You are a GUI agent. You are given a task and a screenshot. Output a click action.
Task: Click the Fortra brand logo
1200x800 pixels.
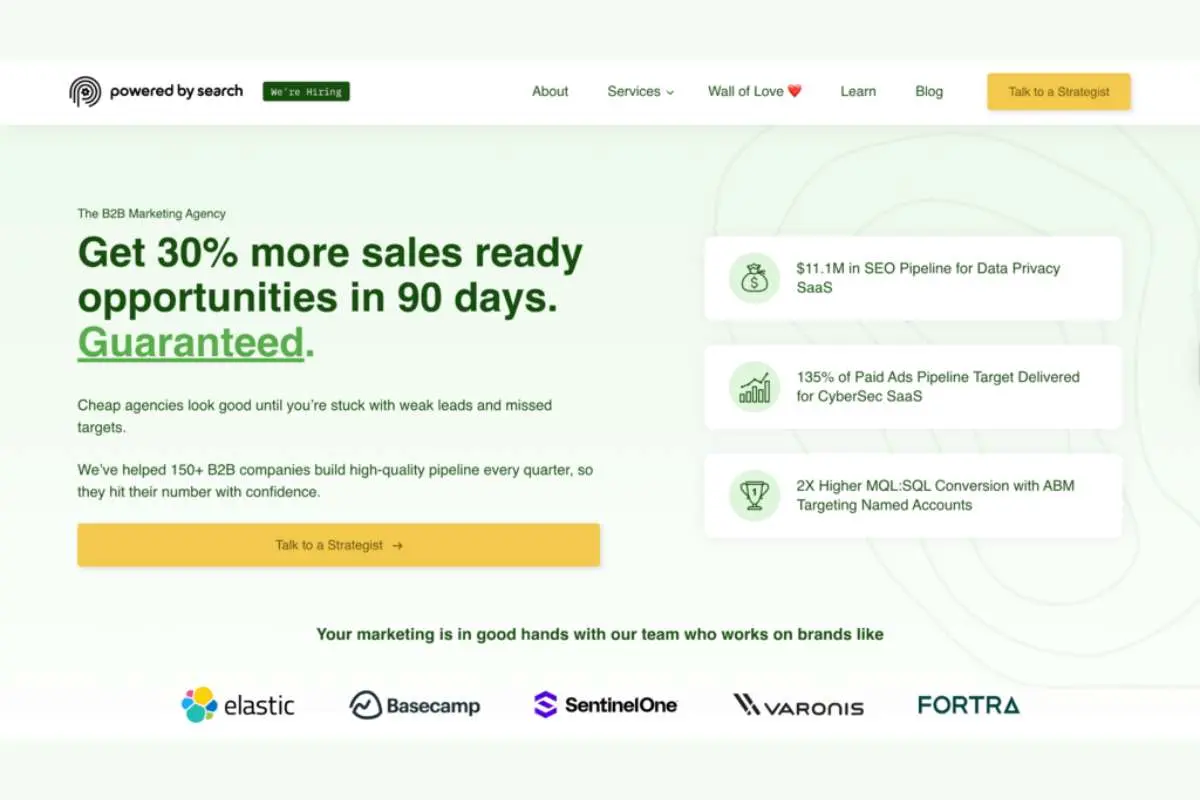(969, 705)
